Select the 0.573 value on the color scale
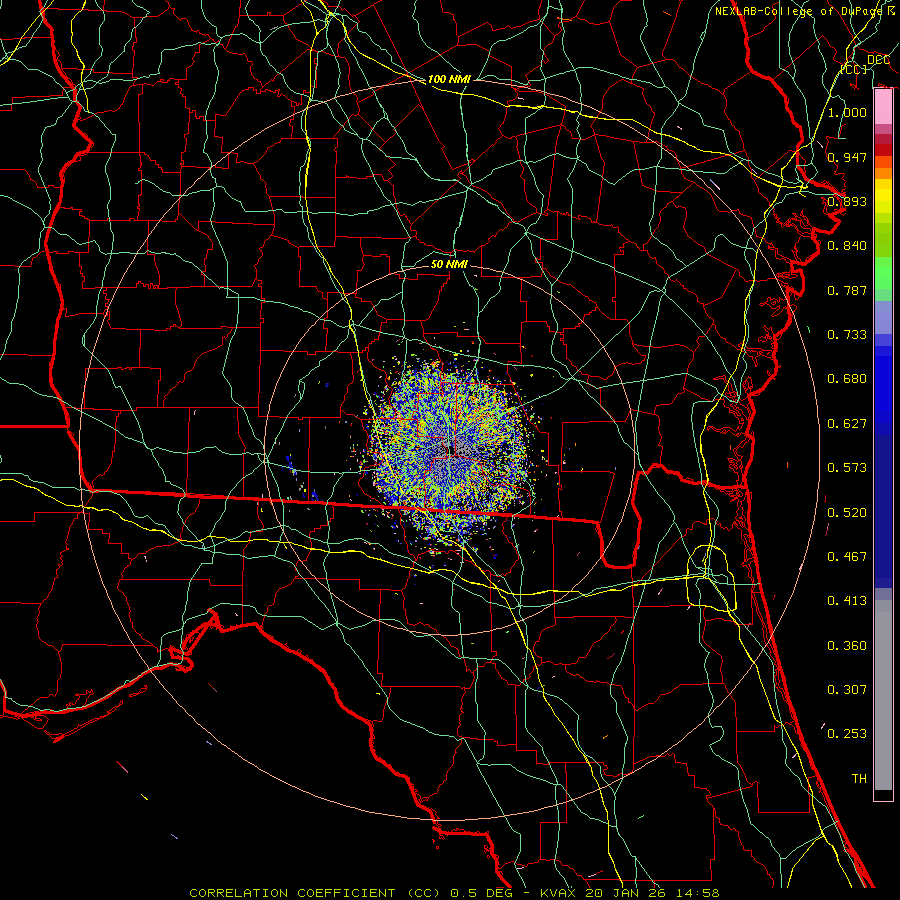 (x=847, y=468)
